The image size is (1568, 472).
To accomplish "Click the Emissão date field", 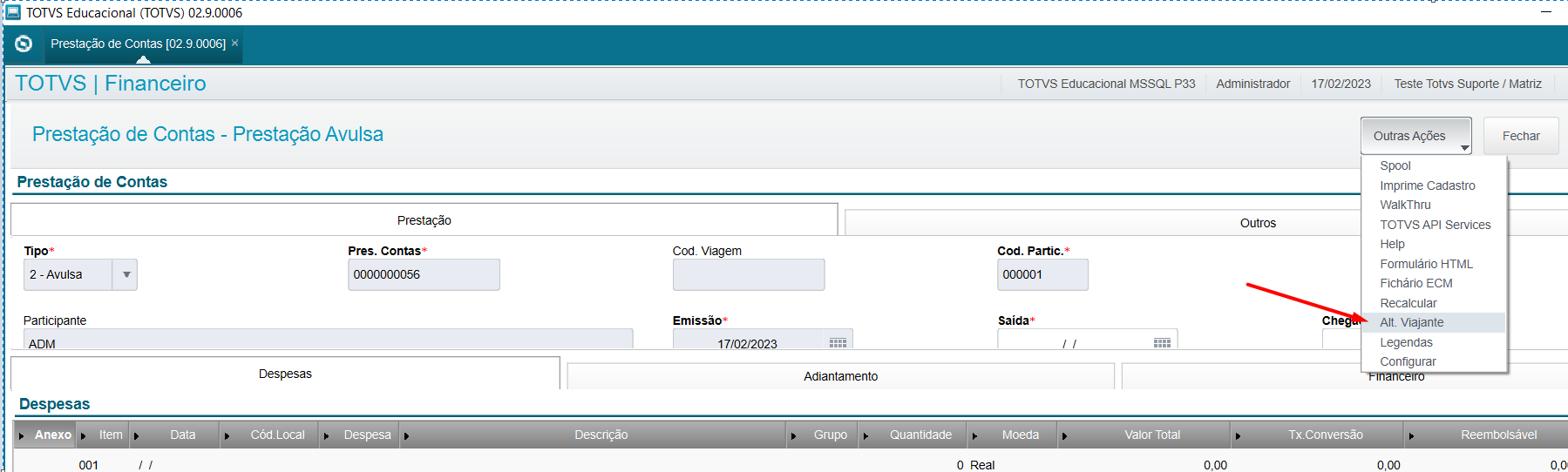I will tap(750, 340).
